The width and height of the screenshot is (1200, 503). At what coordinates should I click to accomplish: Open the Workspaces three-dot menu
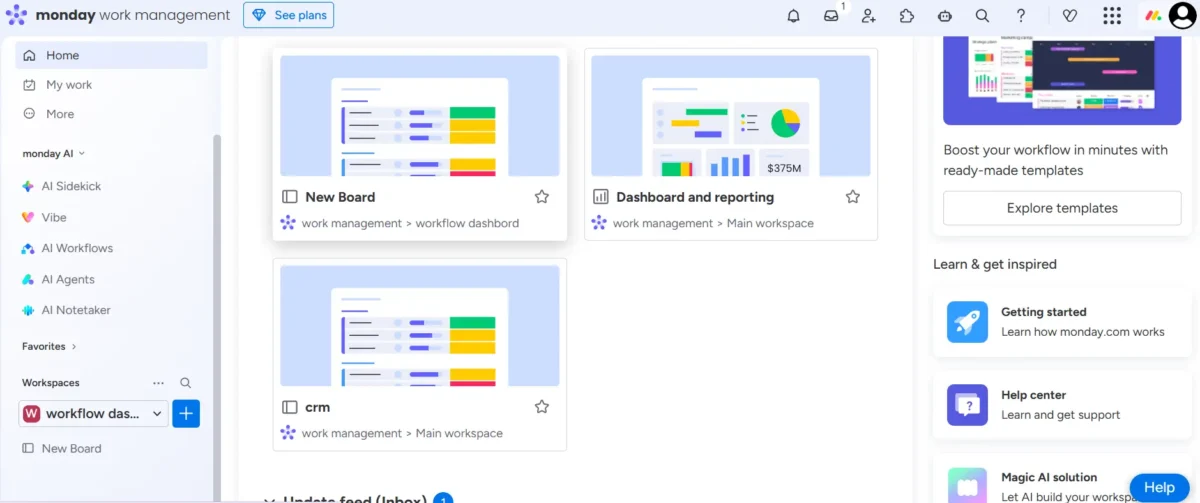(158, 383)
